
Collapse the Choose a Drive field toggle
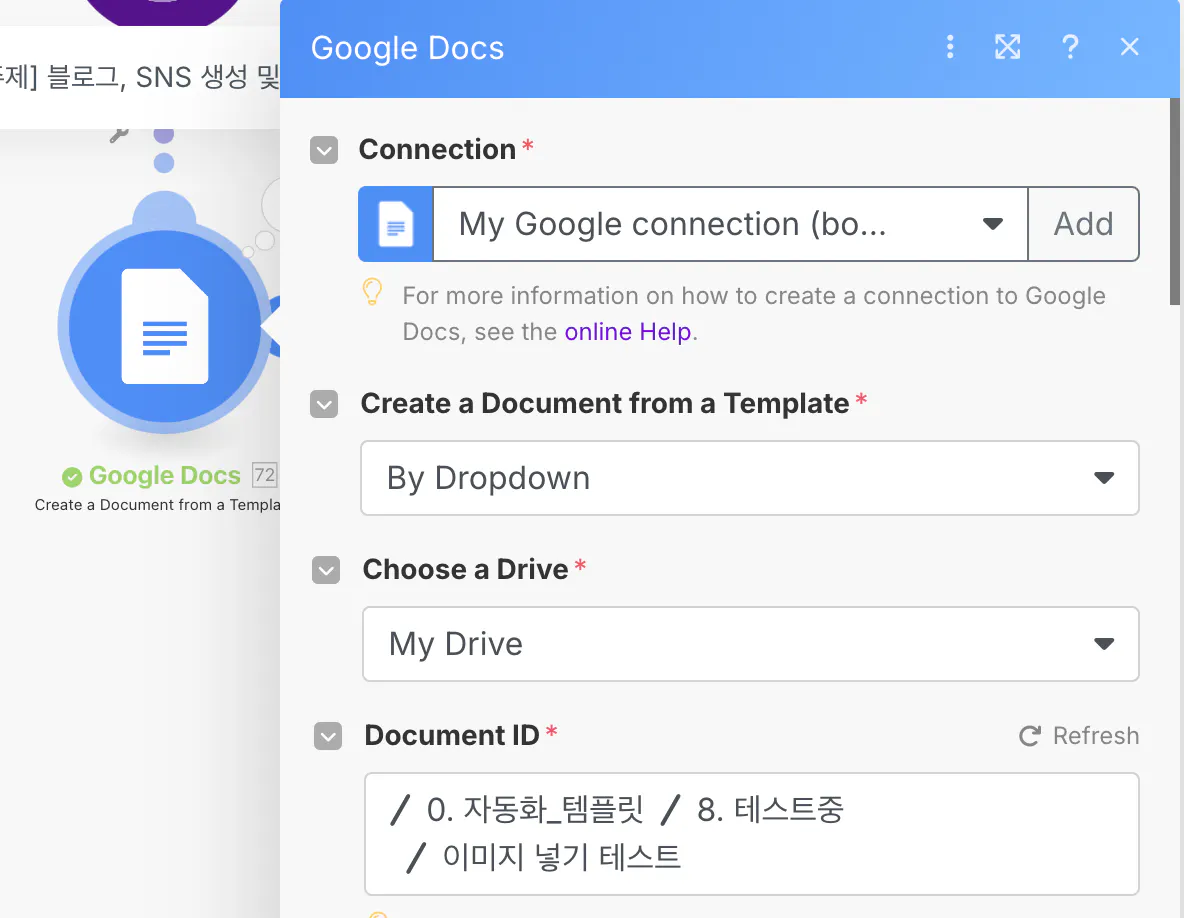pyautogui.click(x=326, y=570)
